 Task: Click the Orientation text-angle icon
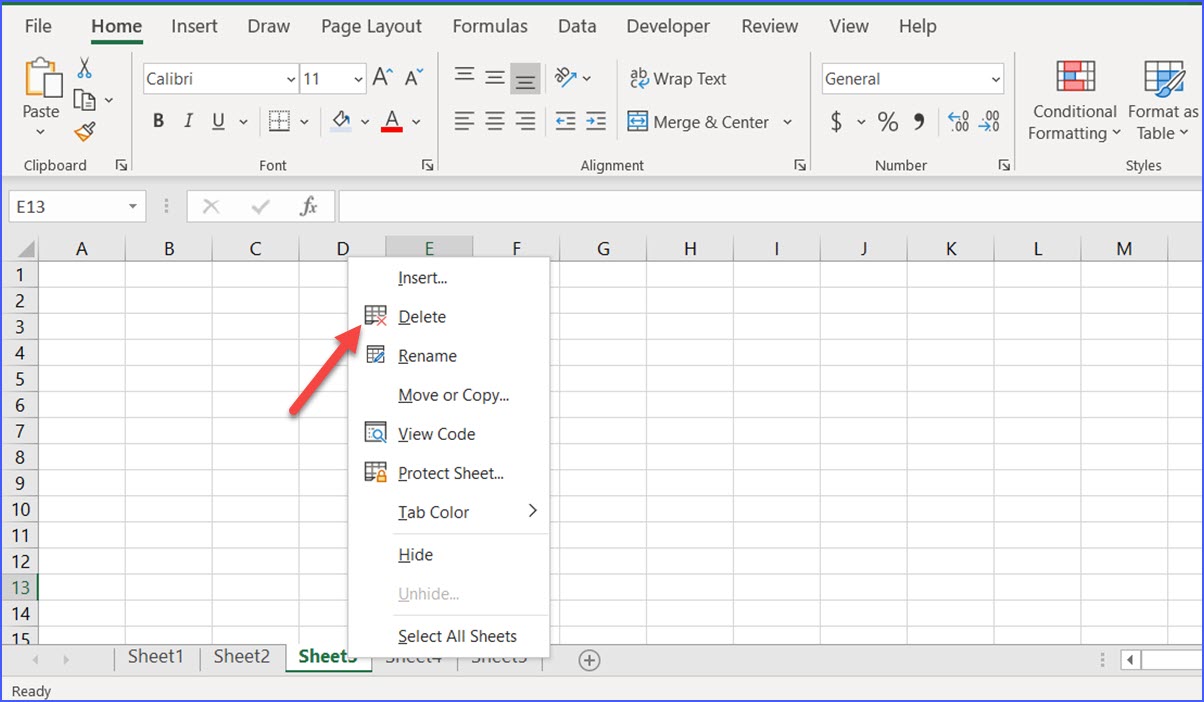566,78
